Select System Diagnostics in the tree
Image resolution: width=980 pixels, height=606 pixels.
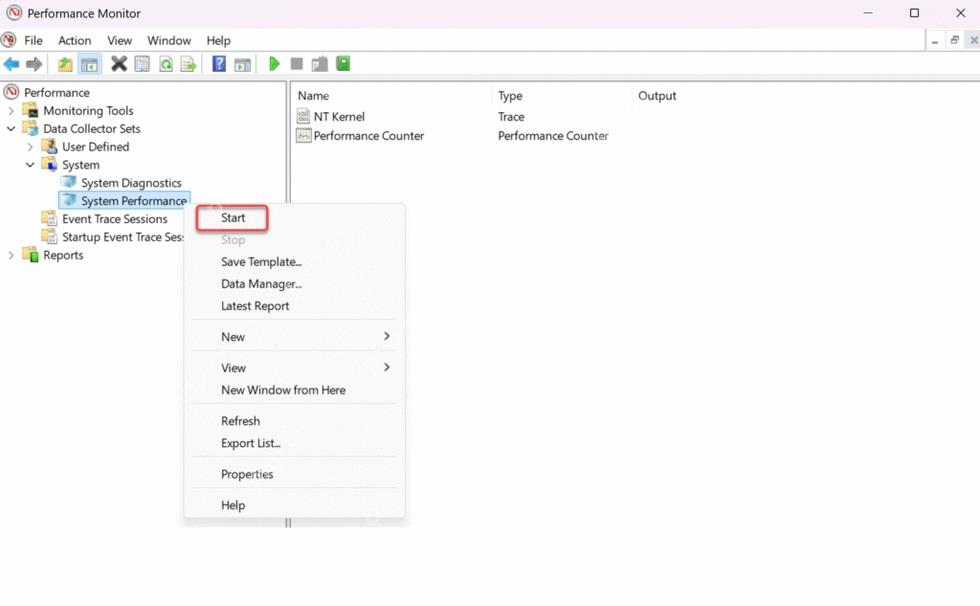click(x=131, y=183)
